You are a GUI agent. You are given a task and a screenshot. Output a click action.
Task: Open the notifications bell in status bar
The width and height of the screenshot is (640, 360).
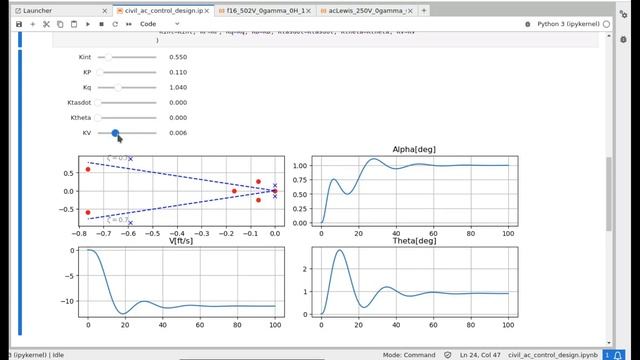click(618, 355)
